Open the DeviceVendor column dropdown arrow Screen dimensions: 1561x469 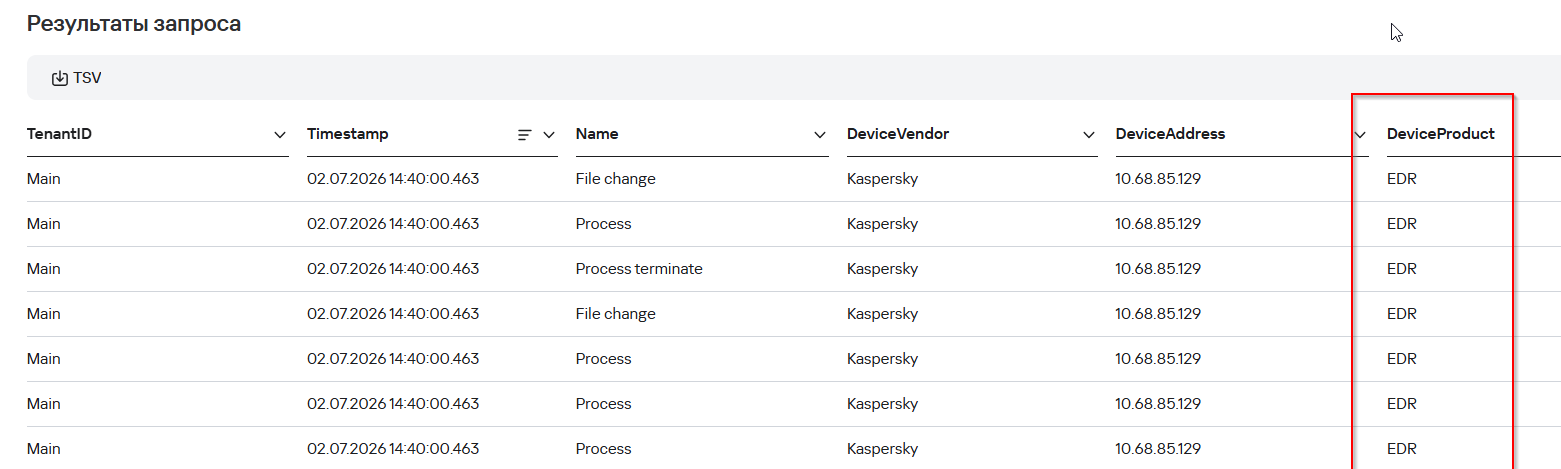click(1090, 135)
